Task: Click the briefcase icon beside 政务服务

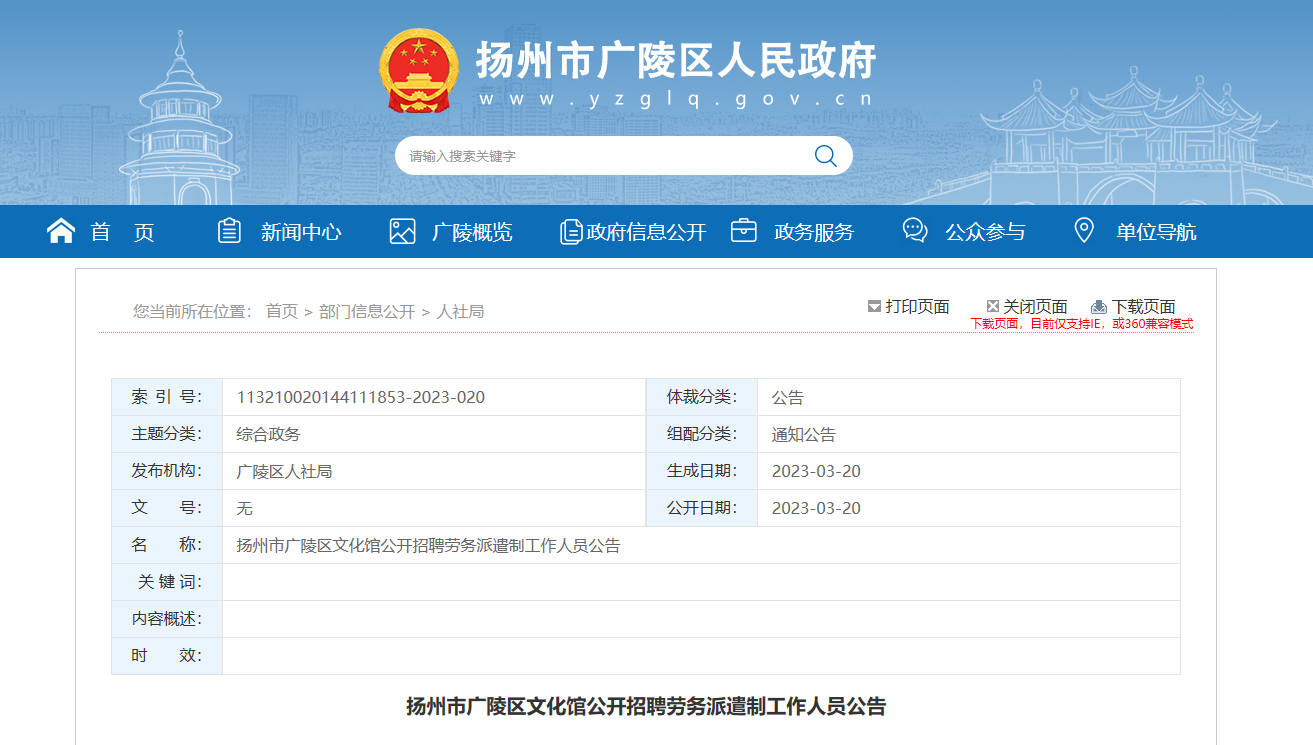Action: (x=743, y=231)
